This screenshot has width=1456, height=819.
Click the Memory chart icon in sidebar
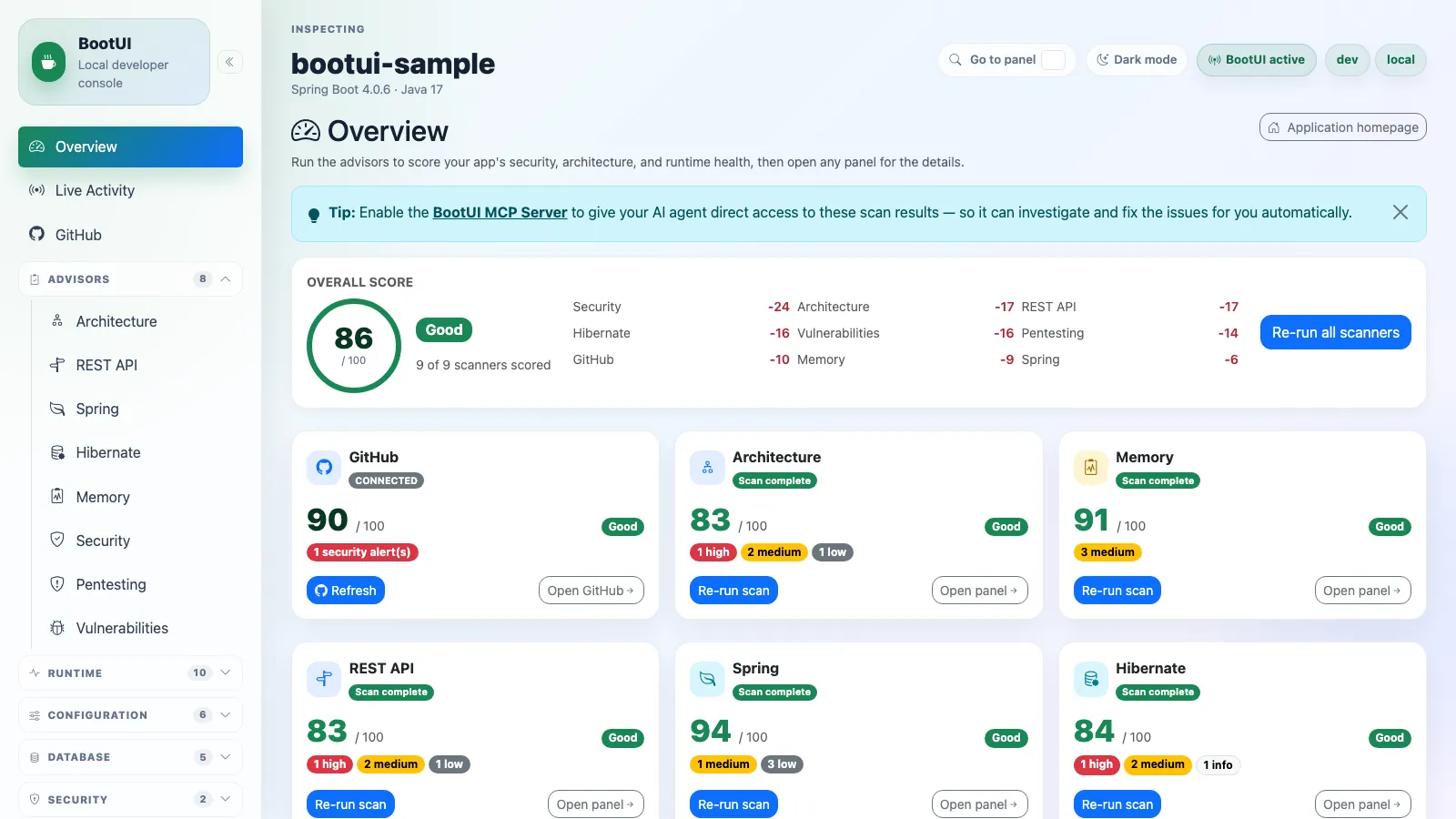(x=57, y=496)
